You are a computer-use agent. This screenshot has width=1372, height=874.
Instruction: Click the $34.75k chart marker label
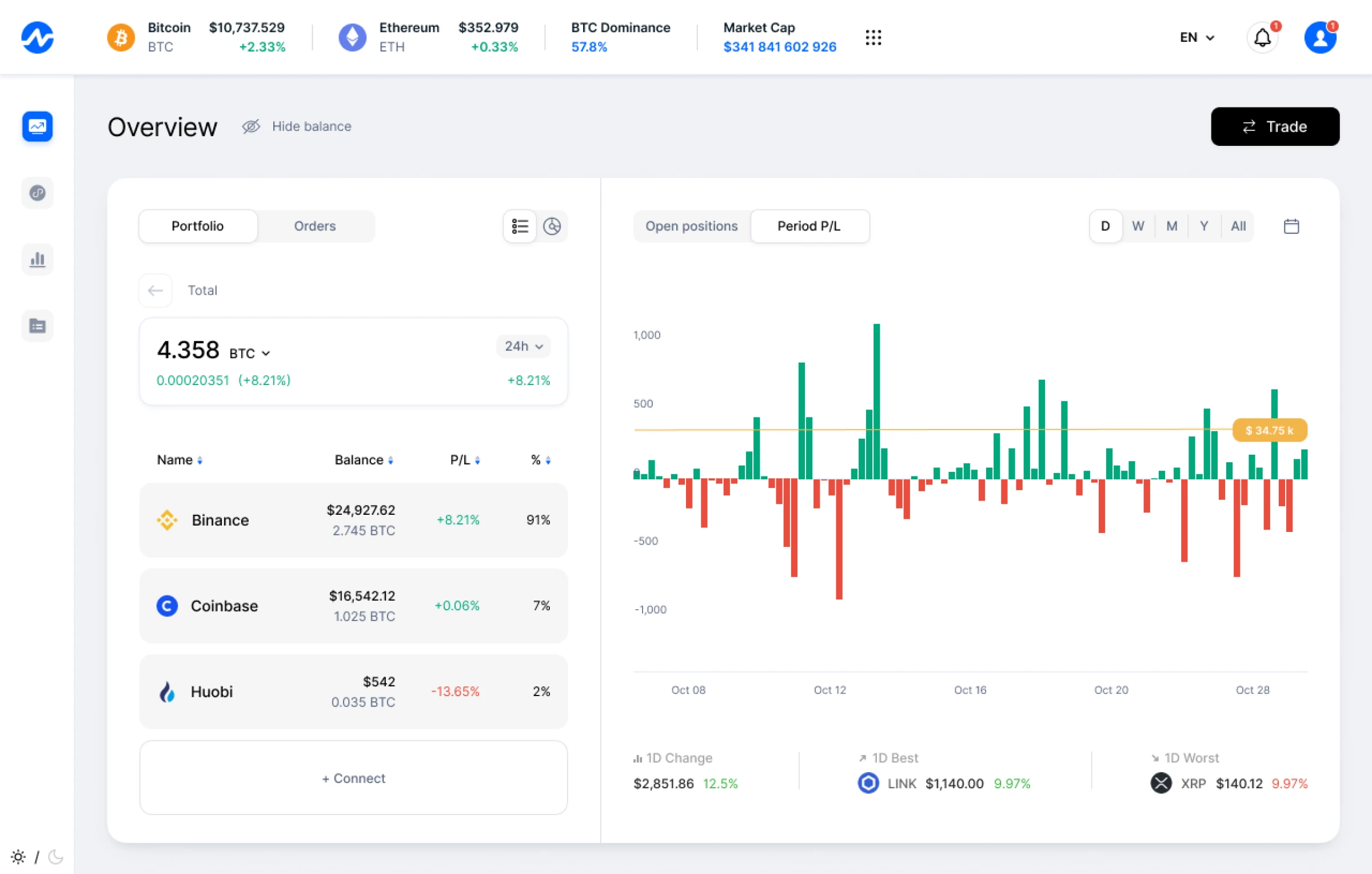click(1269, 430)
